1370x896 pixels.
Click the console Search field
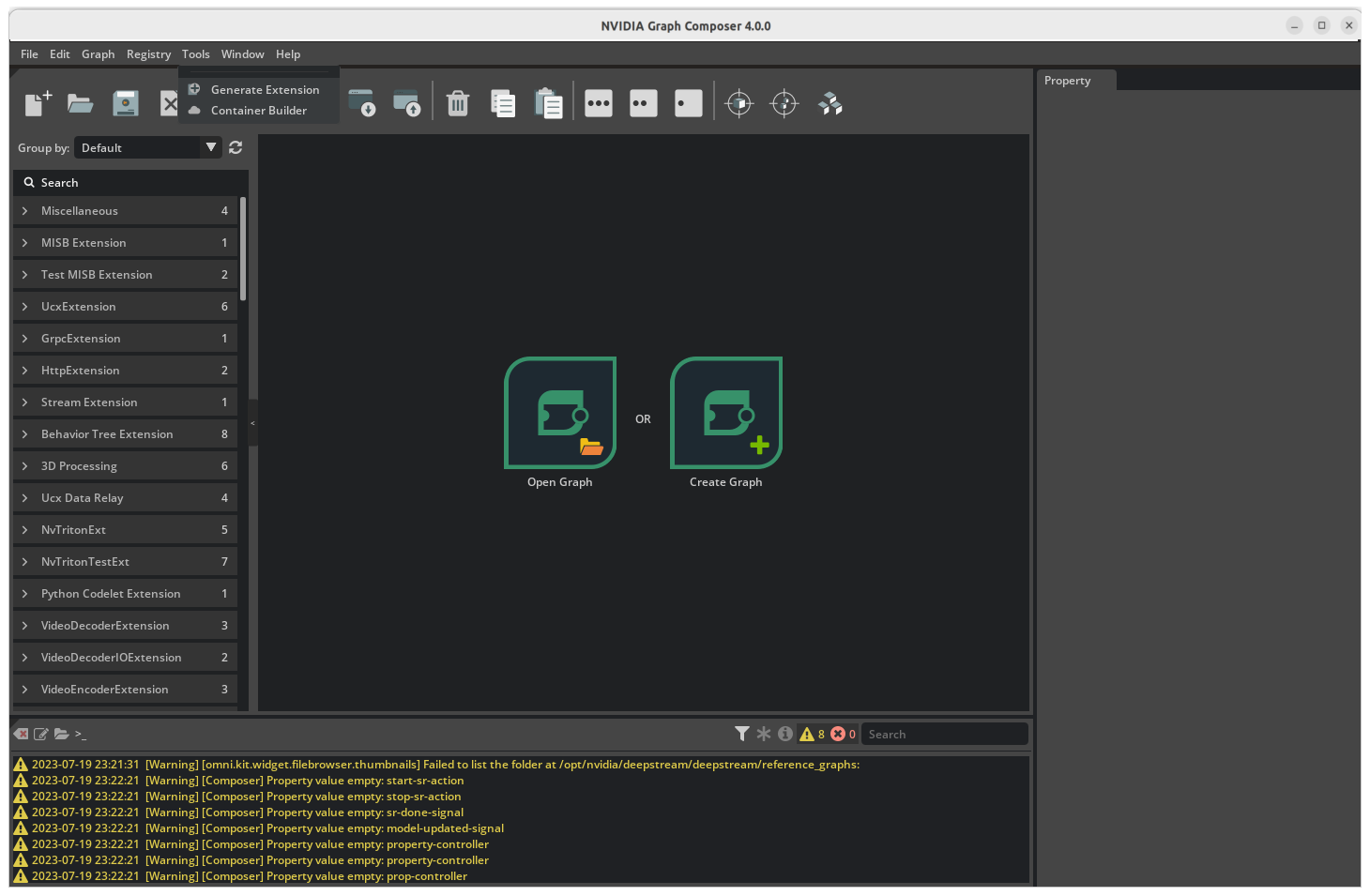944,734
